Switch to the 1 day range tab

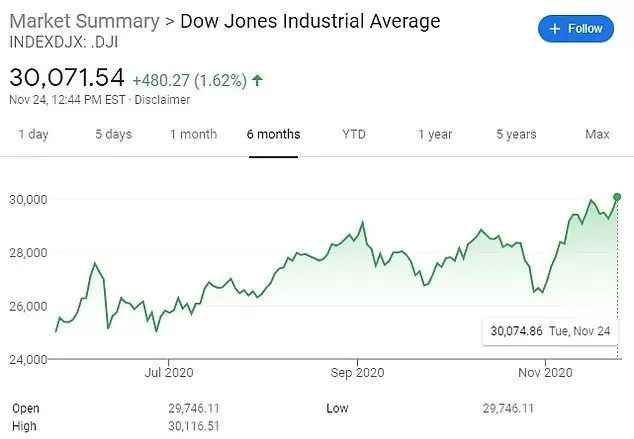33,134
